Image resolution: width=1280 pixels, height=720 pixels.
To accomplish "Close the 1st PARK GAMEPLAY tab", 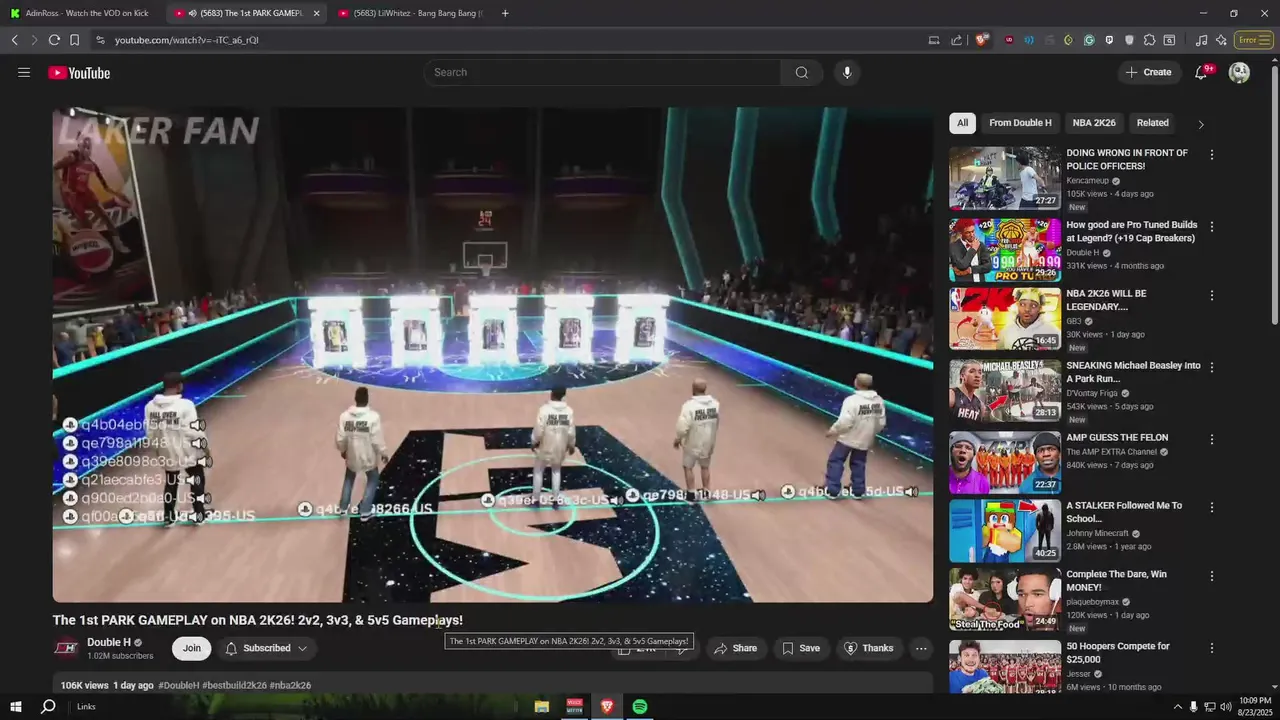I will pos(316,13).
